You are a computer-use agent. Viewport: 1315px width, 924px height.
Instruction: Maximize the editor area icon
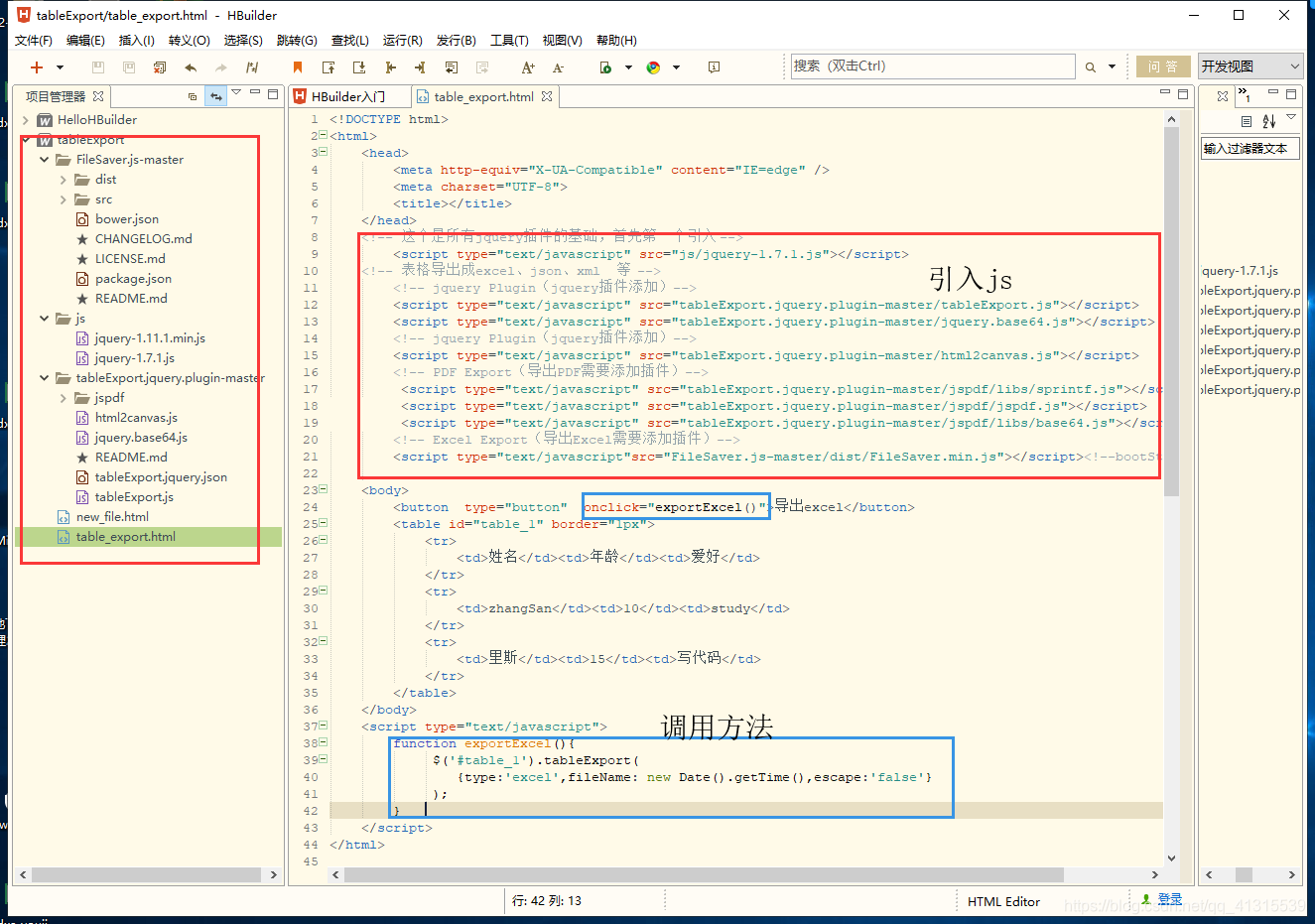(x=1183, y=94)
